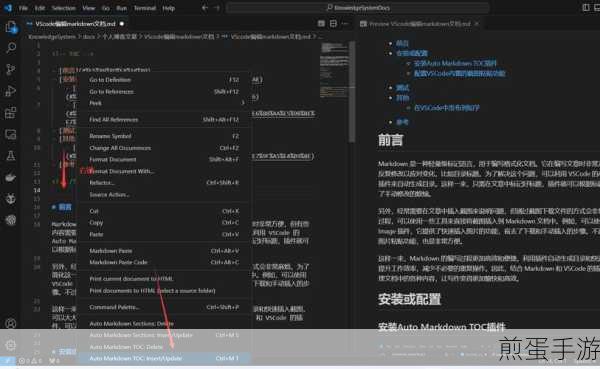This screenshot has width=600, height=369.
Task: Toggle the layout icon in the top right
Action: pos(586,8)
